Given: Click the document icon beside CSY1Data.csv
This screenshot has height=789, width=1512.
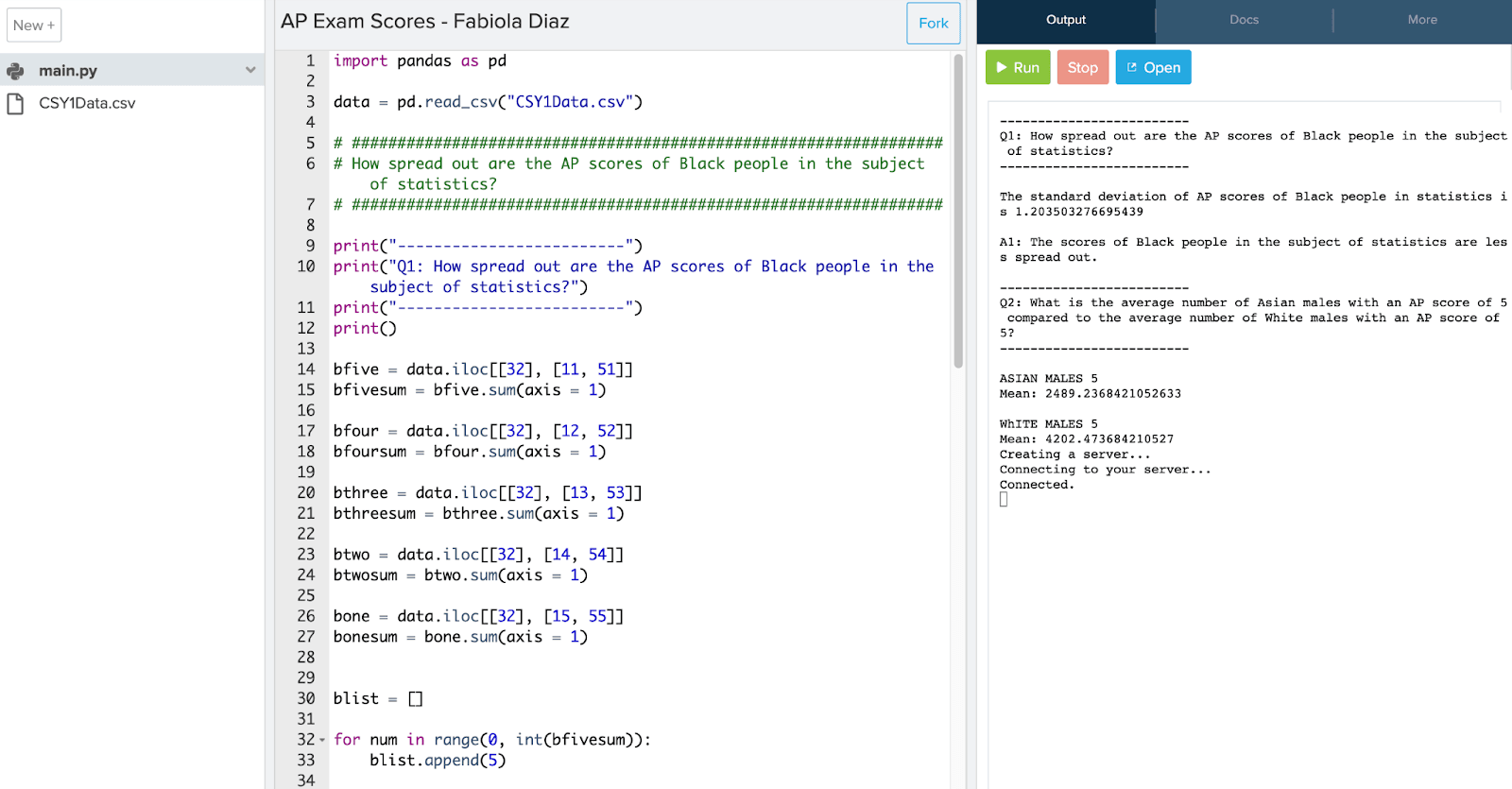Looking at the screenshot, I should (15, 103).
